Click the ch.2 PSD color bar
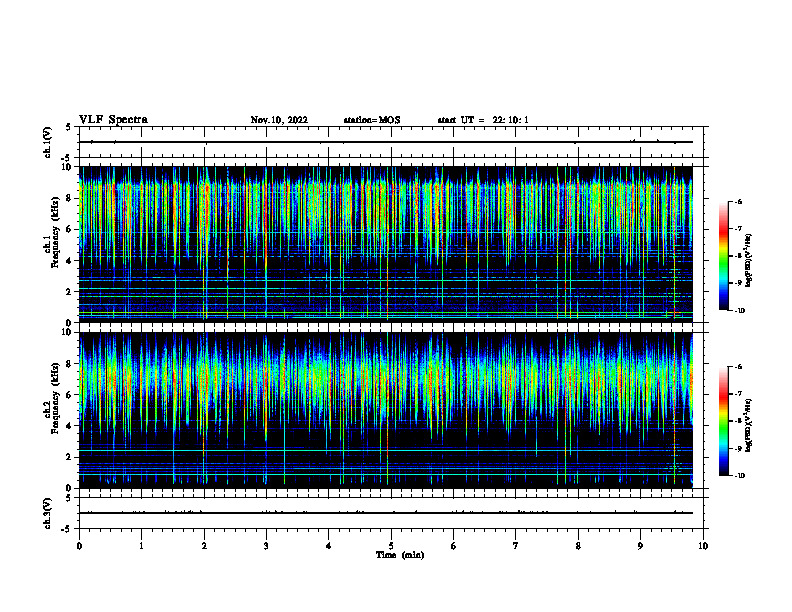The width and height of the screenshot is (792, 612). [724, 421]
